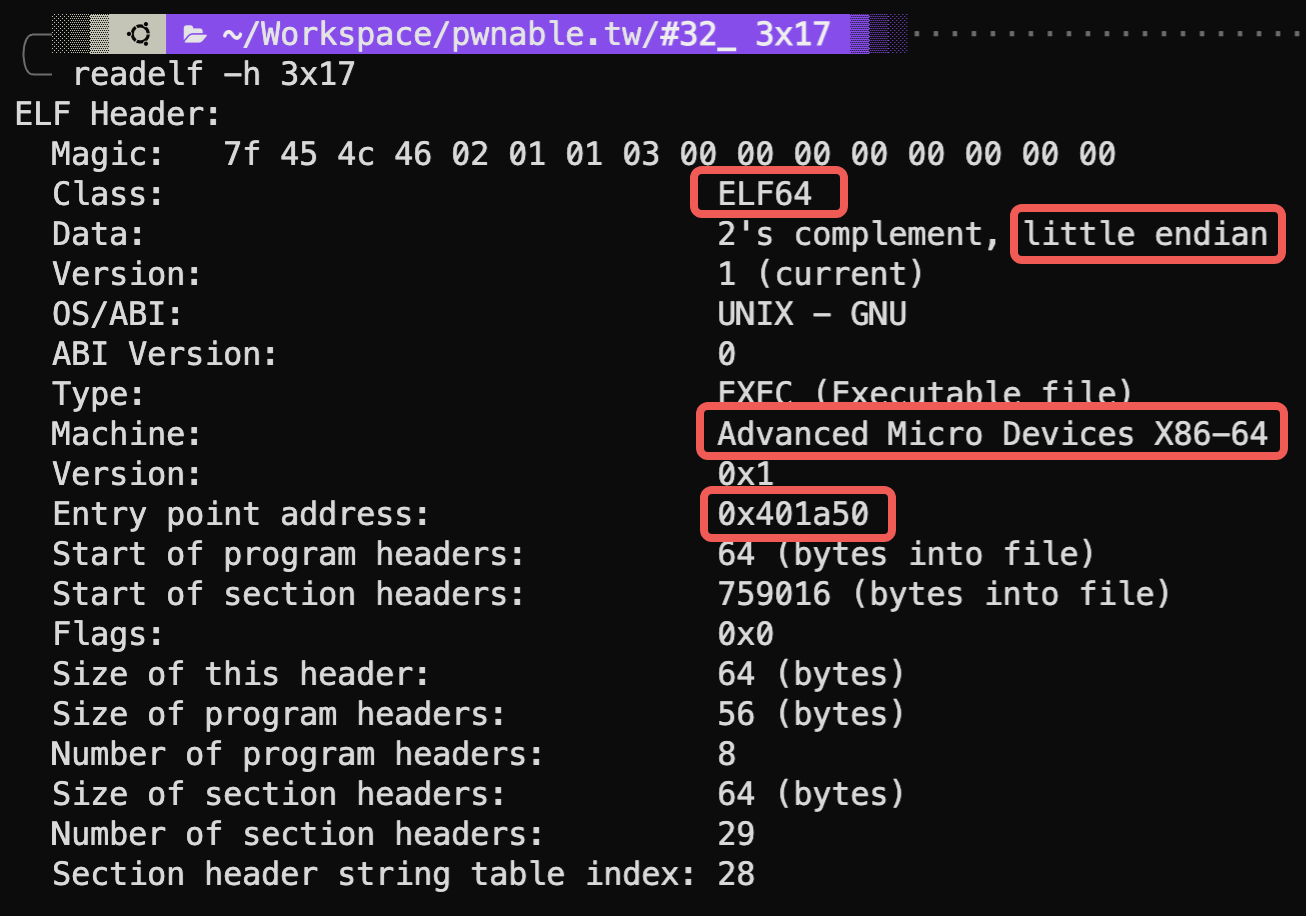Click the ELF Header heading line
The height and width of the screenshot is (916, 1306).
[x=117, y=114]
